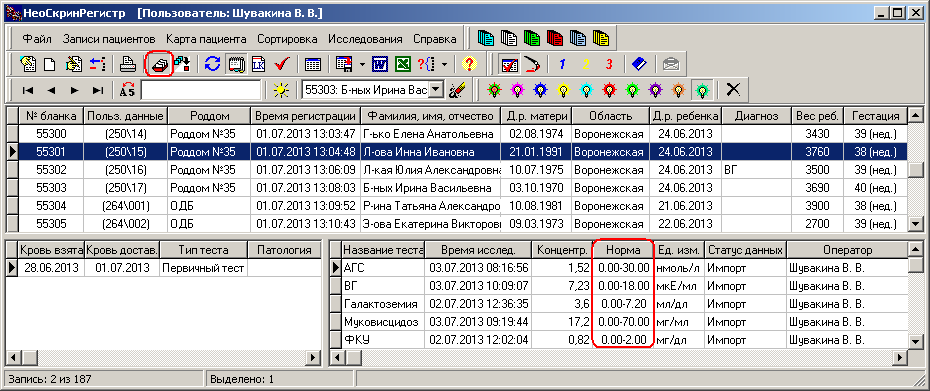Click the blue circular refresh arrows icon
Viewport: 930px width, 391px height.
(211, 63)
